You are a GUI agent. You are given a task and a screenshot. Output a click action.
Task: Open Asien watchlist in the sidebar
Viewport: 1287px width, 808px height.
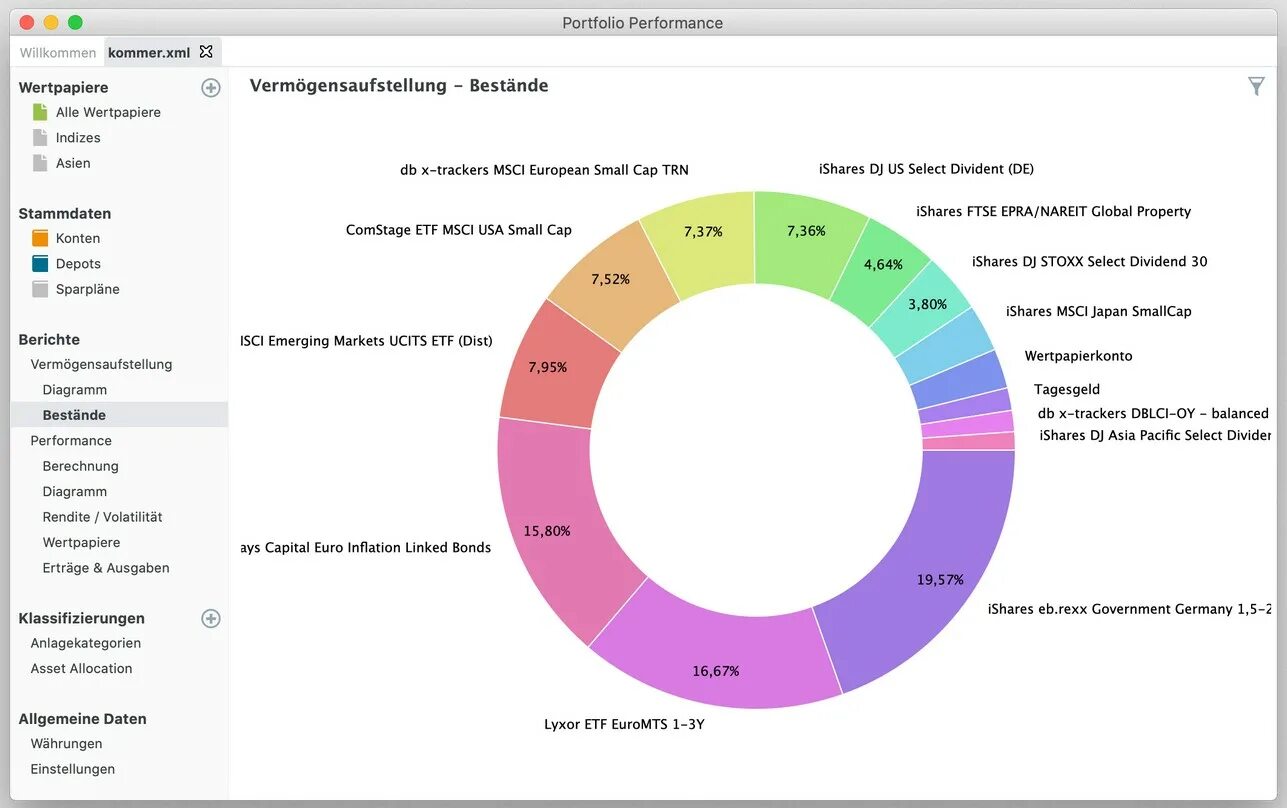73,163
